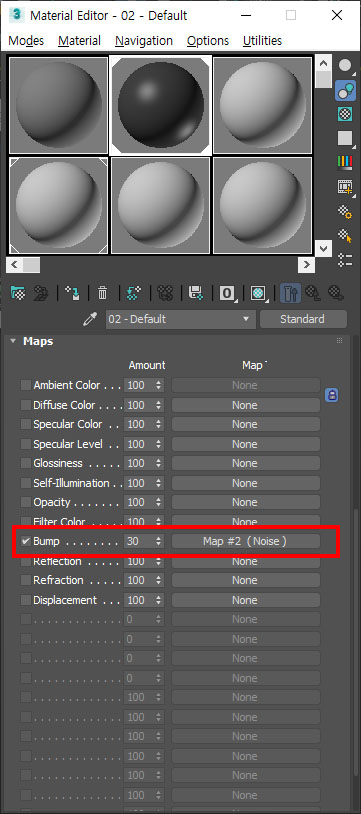Open the Options menu
This screenshot has height=814, width=361.
(208, 40)
